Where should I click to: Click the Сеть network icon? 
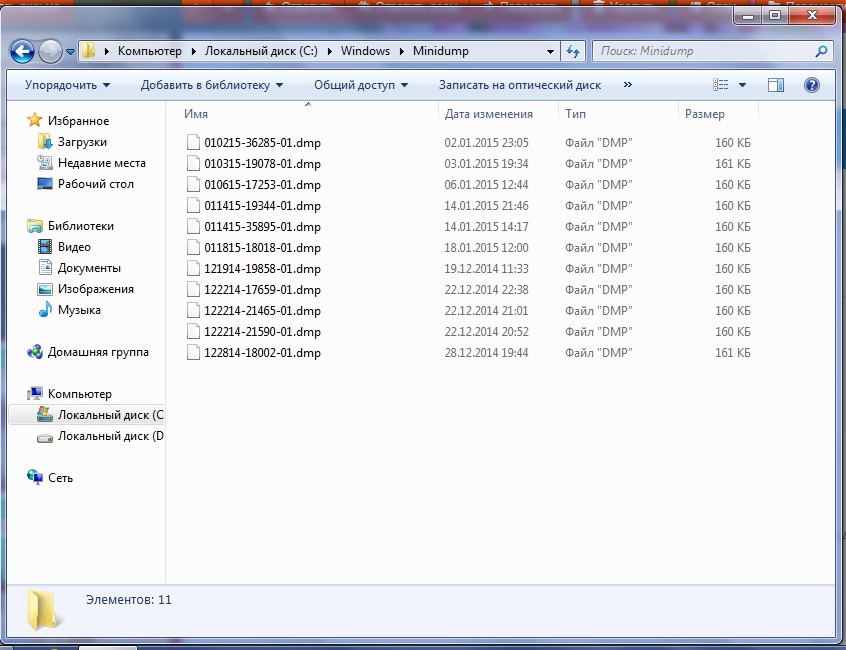click(x=35, y=477)
